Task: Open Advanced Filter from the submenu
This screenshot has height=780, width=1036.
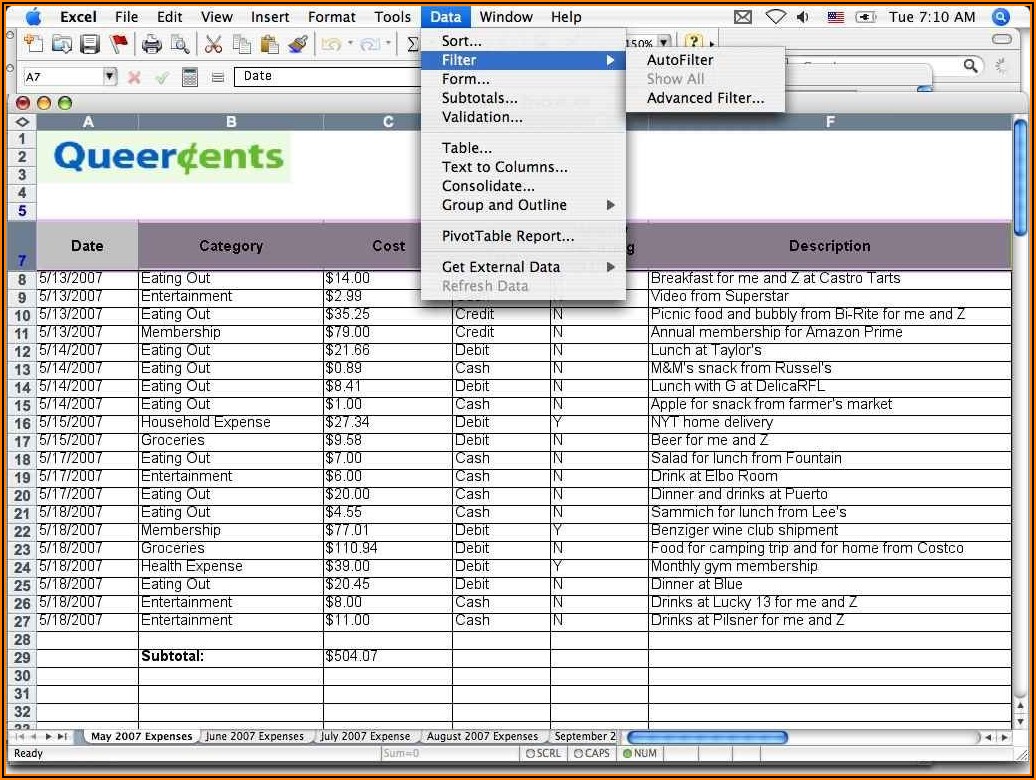Action: [x=705, y=98]
